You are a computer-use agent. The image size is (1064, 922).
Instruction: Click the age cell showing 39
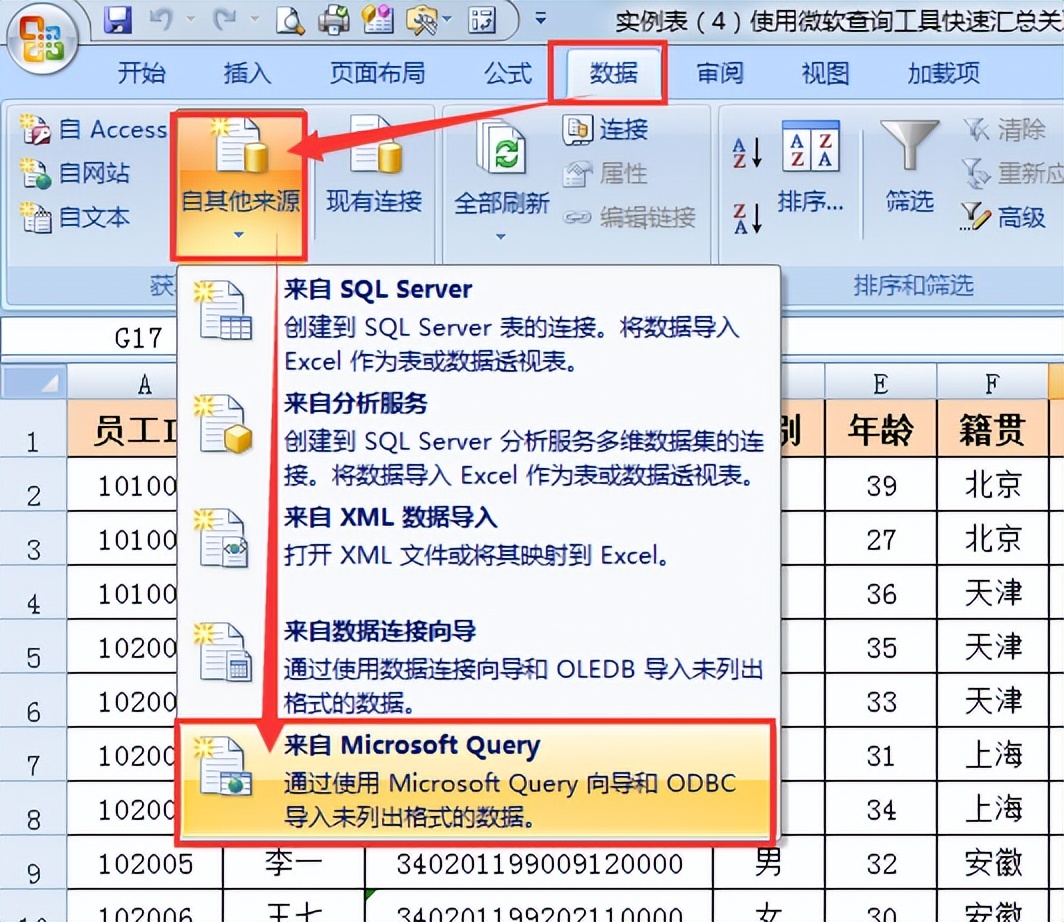coord(880,484)
